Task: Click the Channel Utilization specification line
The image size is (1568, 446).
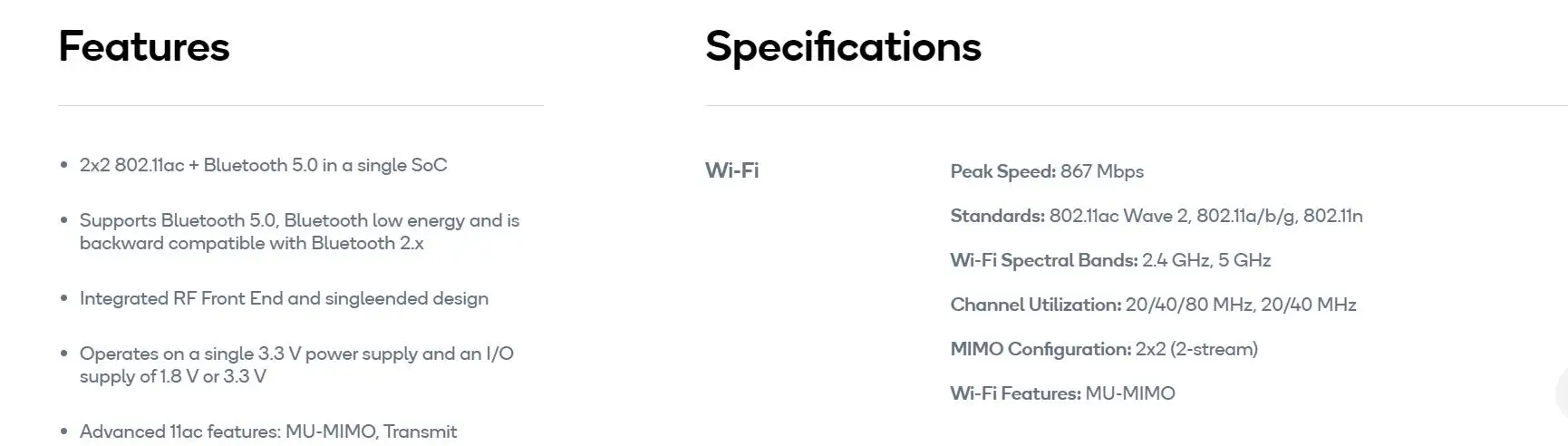Action: point(1153,305)
